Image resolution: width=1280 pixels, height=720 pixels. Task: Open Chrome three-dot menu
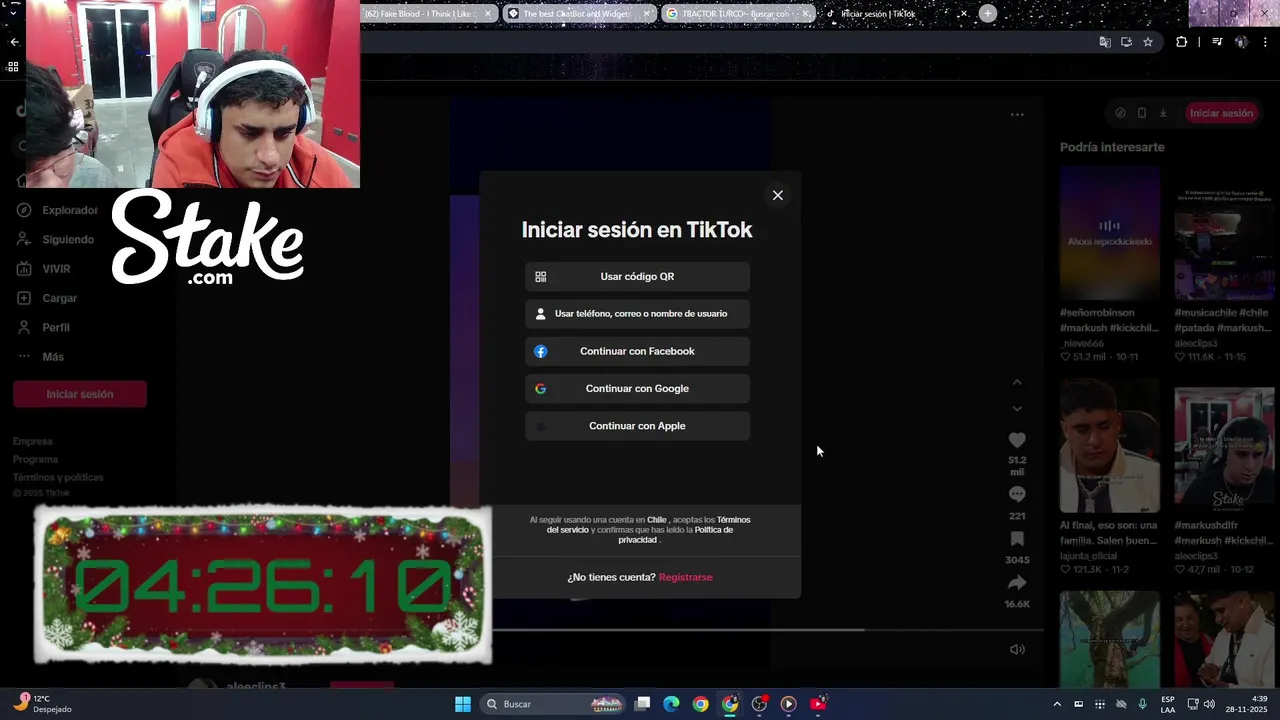coord(1266,42)
